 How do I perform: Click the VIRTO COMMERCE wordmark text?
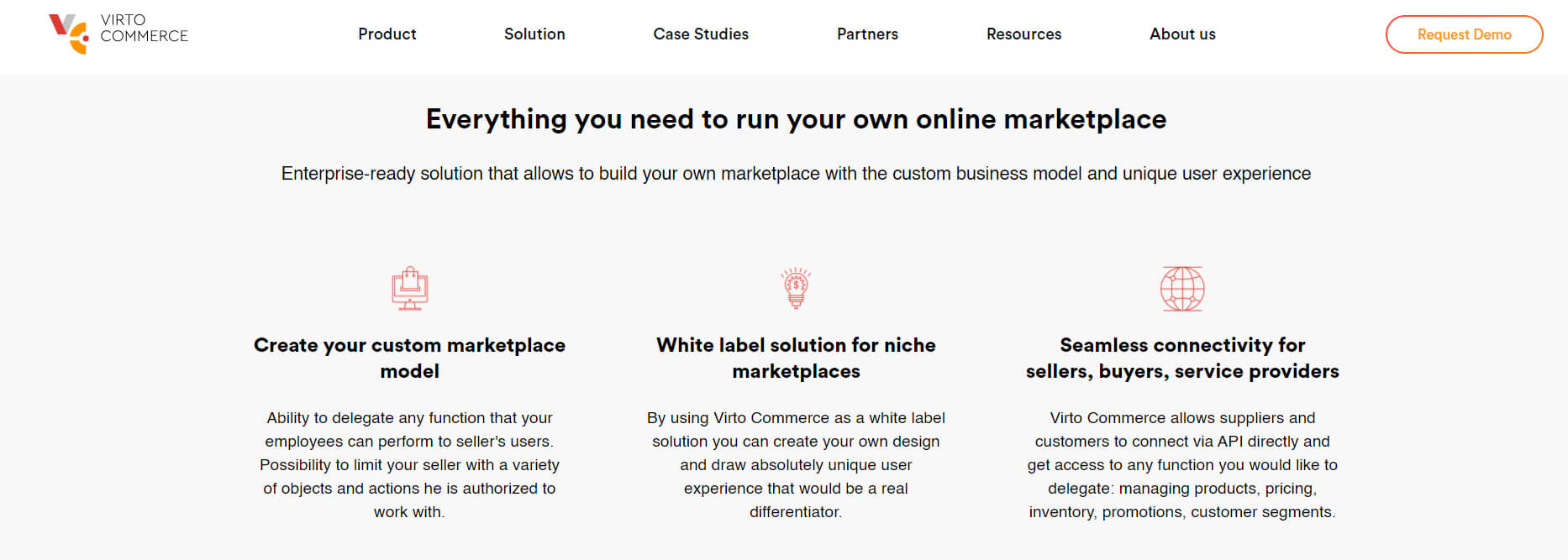144,28
